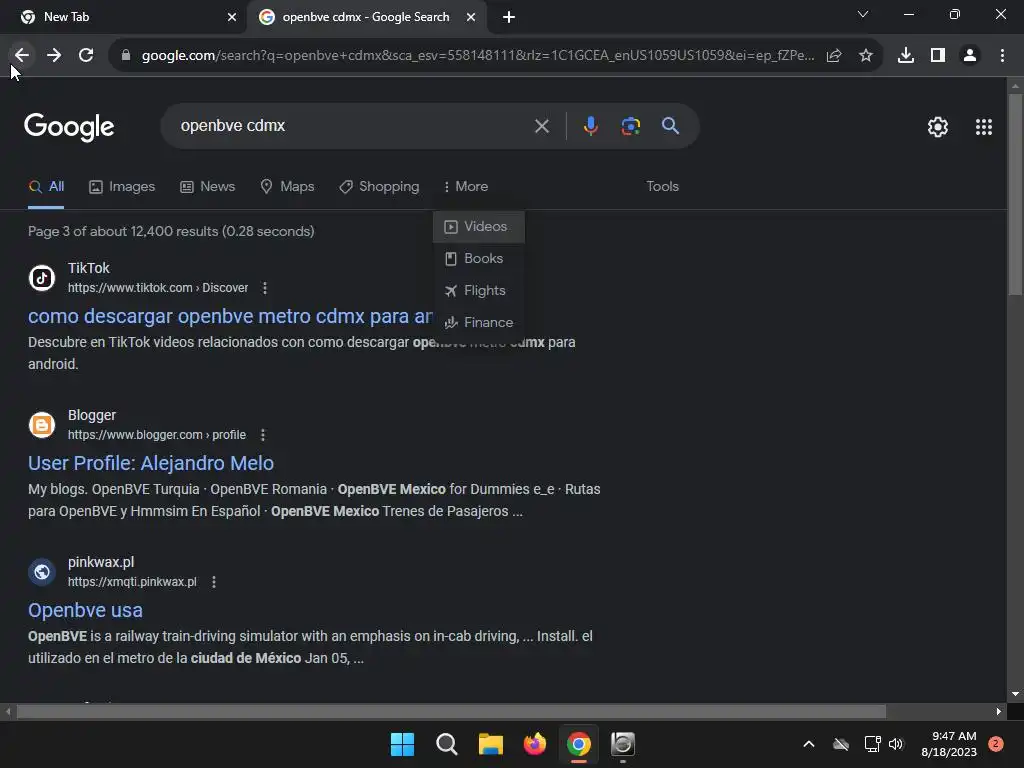Open 'como descargar openbve metro cdmx' result
Viewport: 1024px width, 768px height.
[230, 317]
